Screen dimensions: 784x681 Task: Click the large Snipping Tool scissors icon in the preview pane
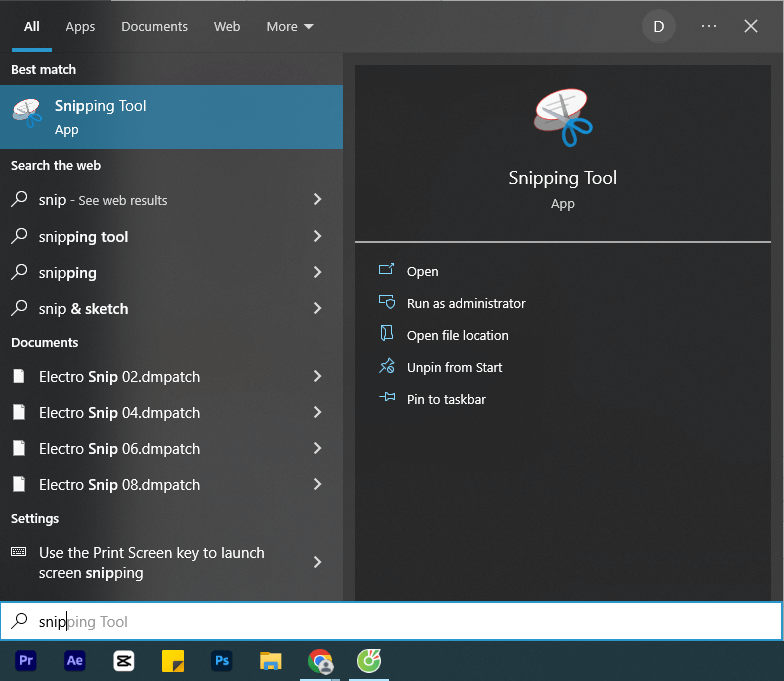pos(562,118)
